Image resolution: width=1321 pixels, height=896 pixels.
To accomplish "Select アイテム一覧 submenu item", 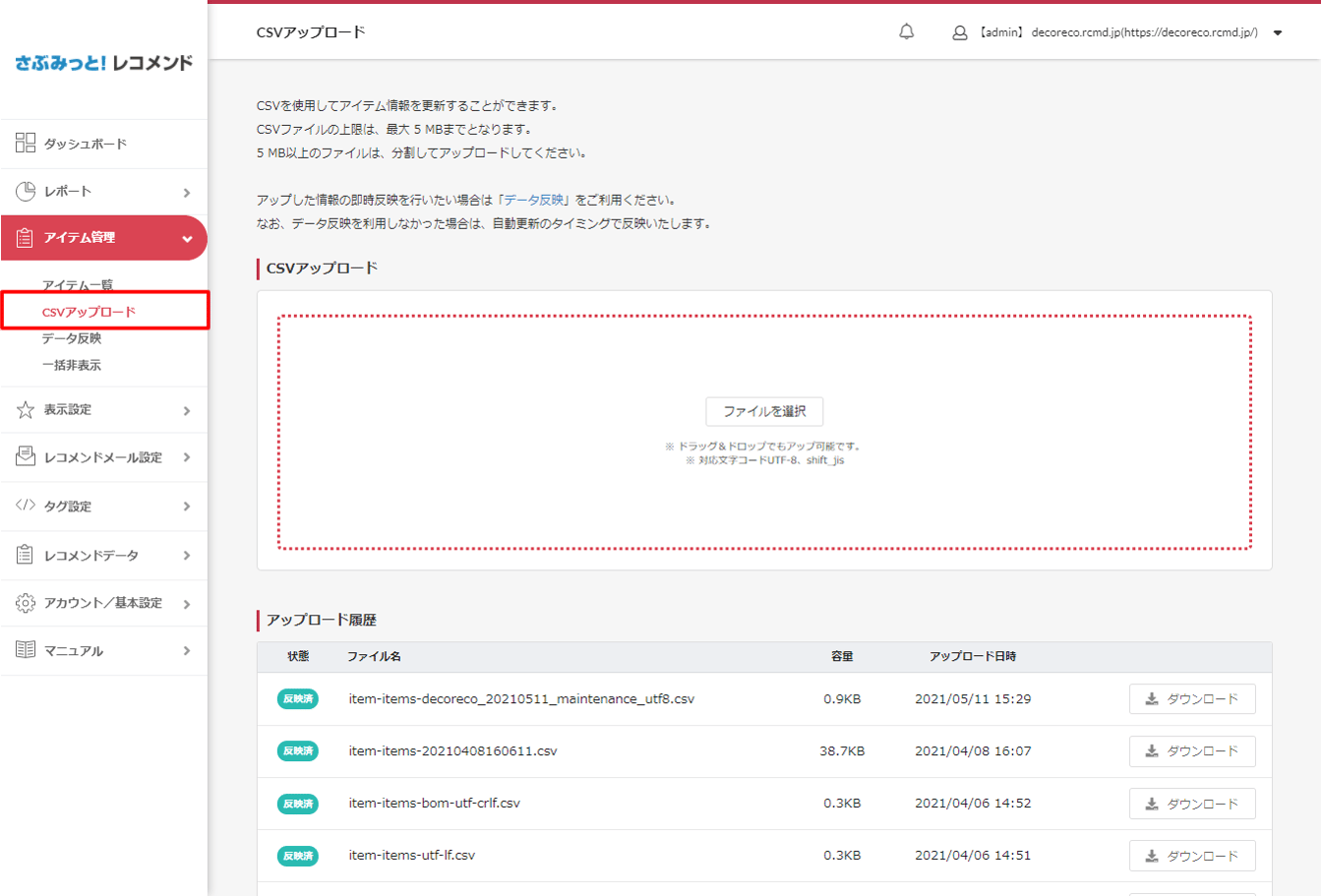I will point(78,285).
